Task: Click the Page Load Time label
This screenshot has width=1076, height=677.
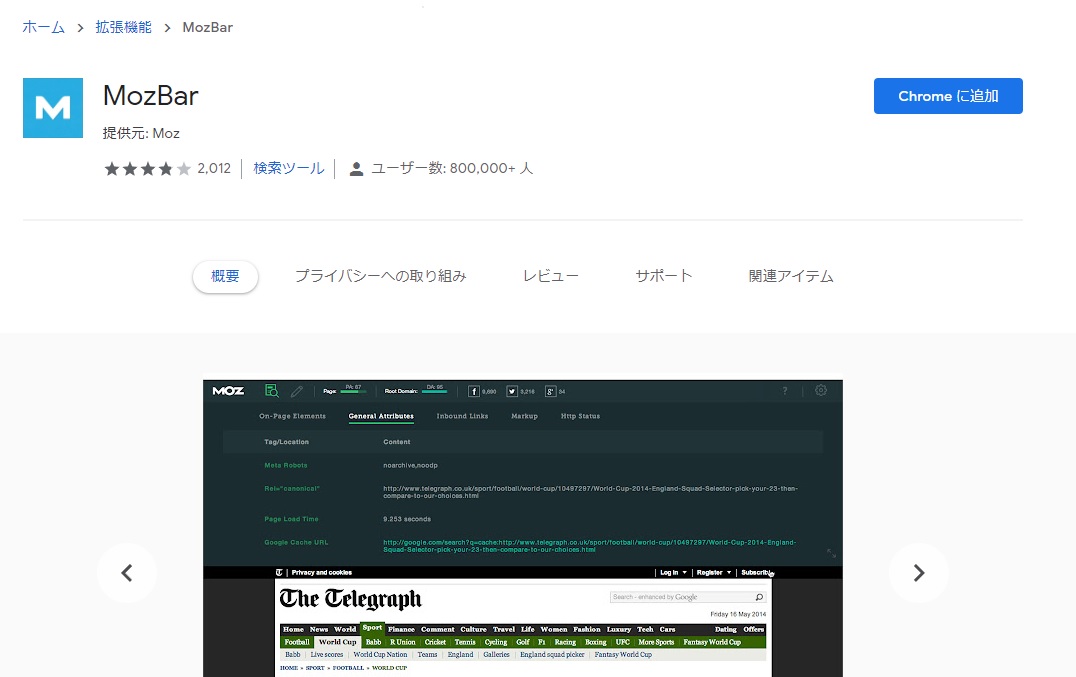Action: tap(292, 519)
